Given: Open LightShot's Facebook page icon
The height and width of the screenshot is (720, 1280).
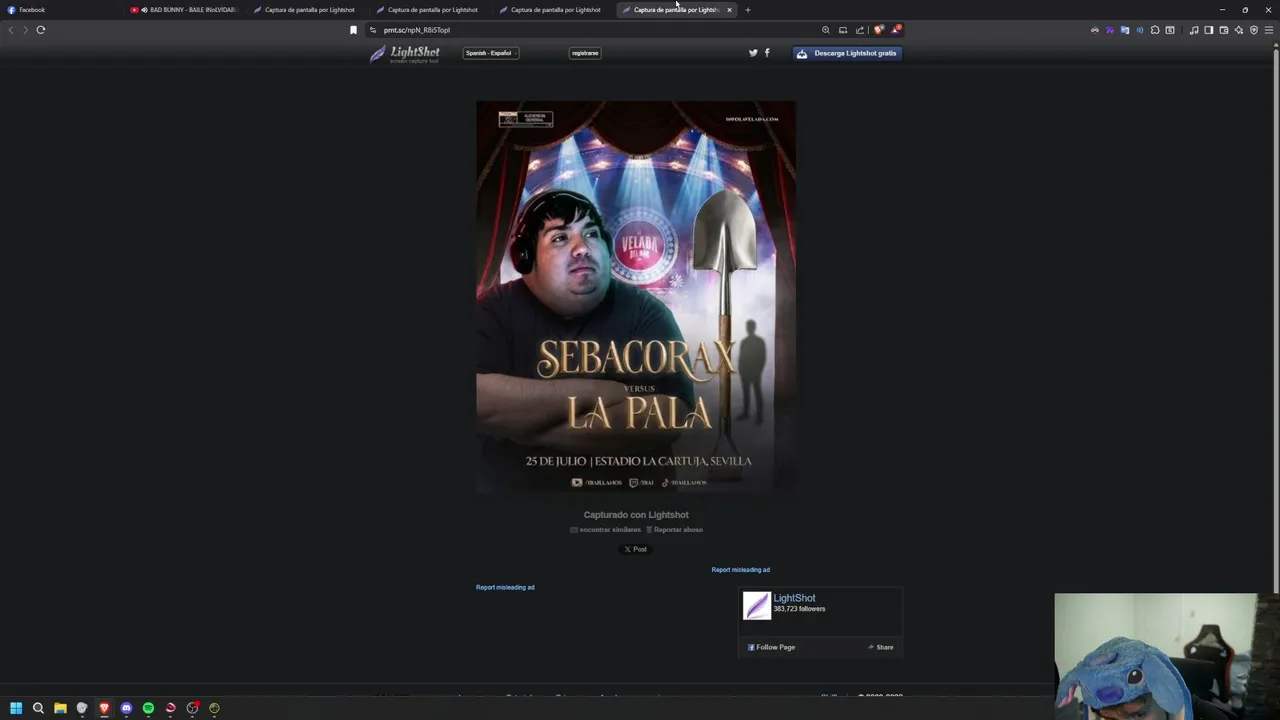Looking at the screenshot, I should pyautogui.click(x=767, y=53).
